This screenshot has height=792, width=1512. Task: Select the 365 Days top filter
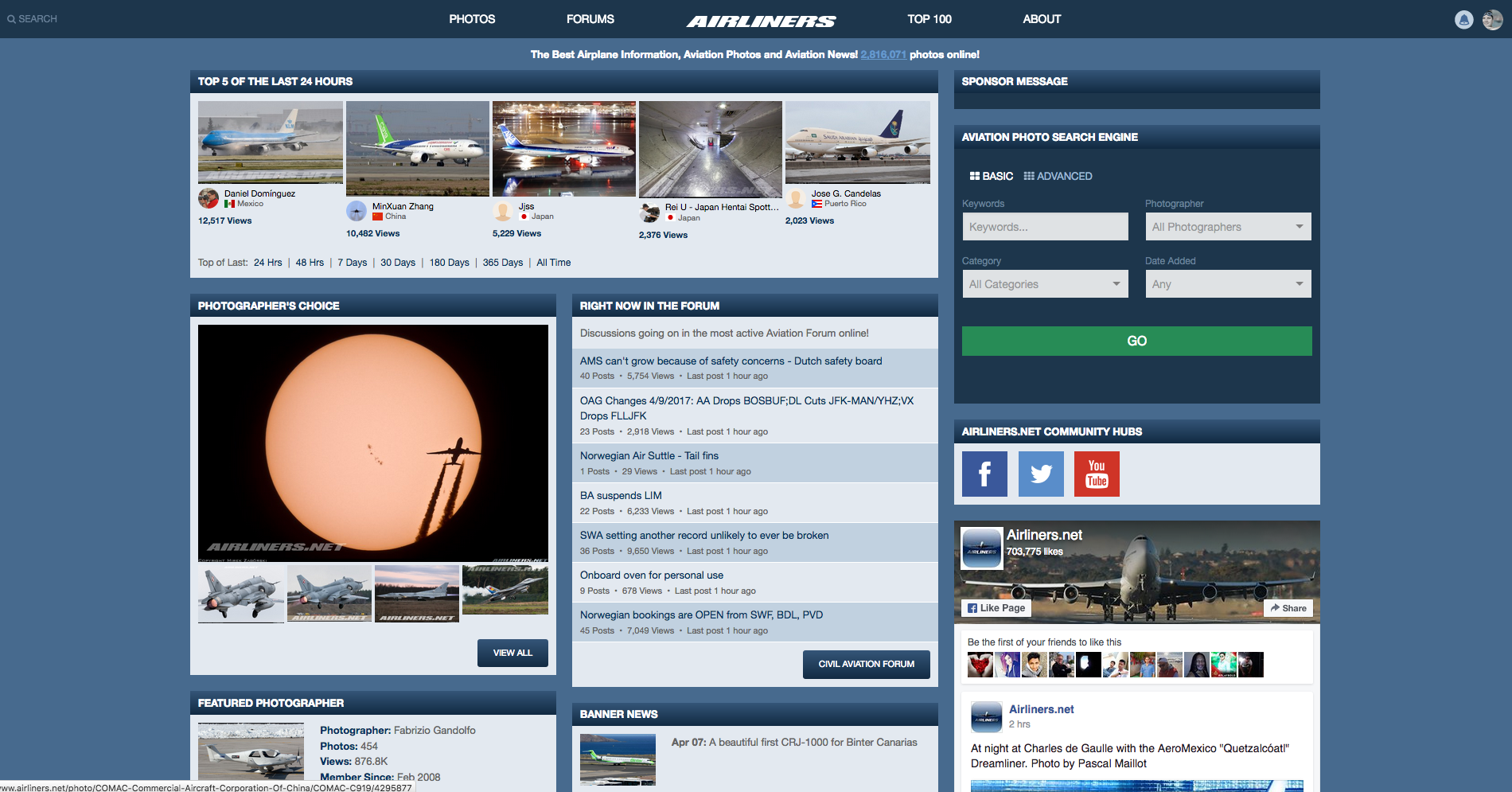(503, 263)
